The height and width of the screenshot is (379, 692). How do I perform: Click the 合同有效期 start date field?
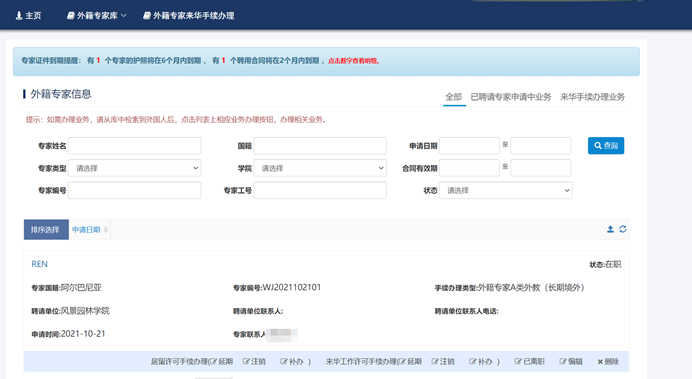tap(469, 168)
